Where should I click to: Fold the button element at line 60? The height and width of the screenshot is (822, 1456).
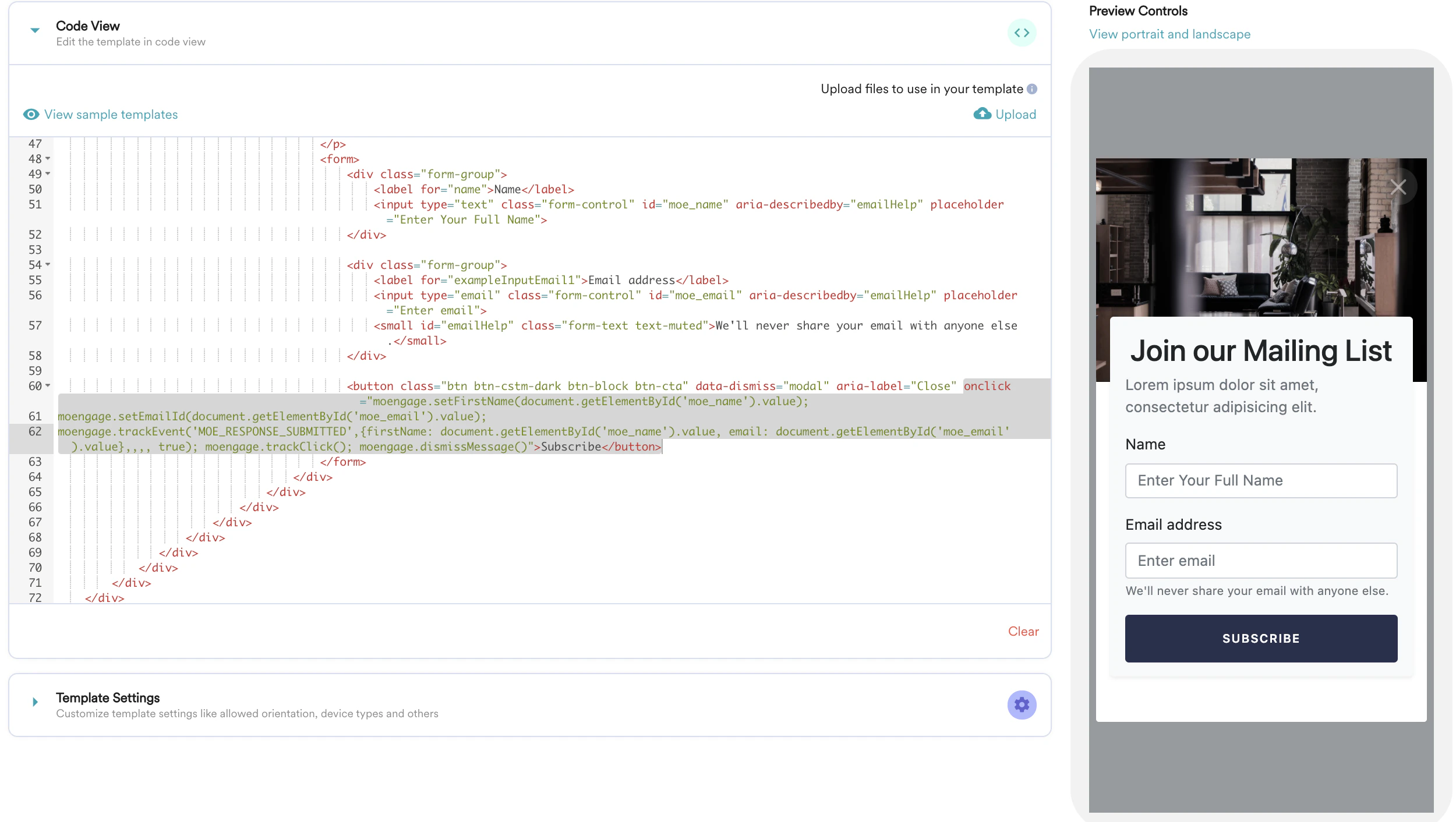coord(48,385)
